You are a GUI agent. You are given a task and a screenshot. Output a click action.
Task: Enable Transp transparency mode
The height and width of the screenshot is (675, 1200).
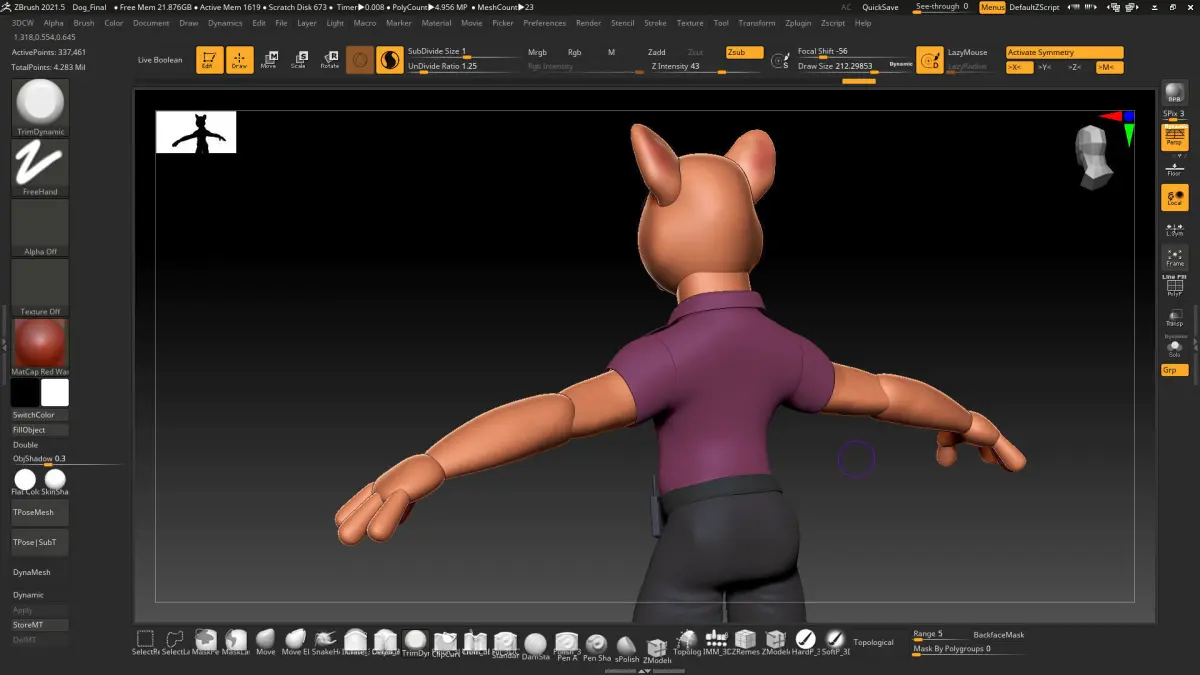[1174, 318]
